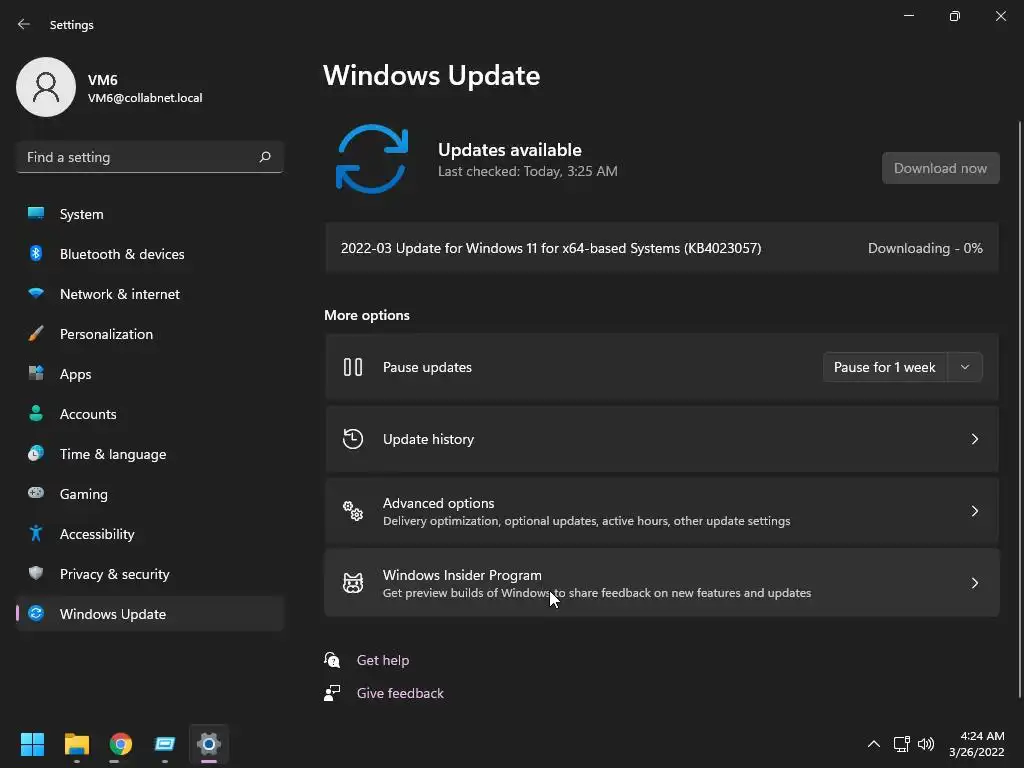Click the large blue update refresh icon
This screenshot has height=768, width=1024.
(372, 159)
